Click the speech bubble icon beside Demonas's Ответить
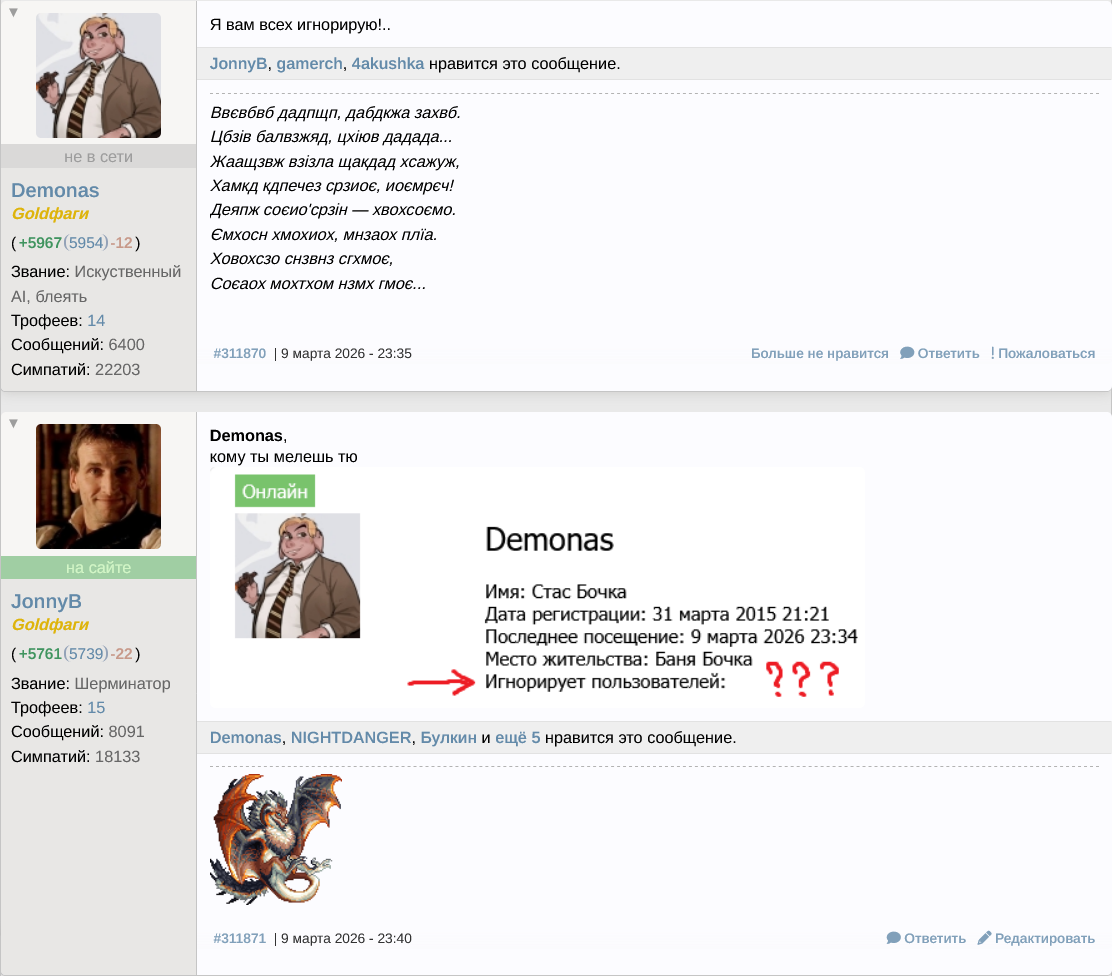The image size is (1112, 976). (907, 353)
